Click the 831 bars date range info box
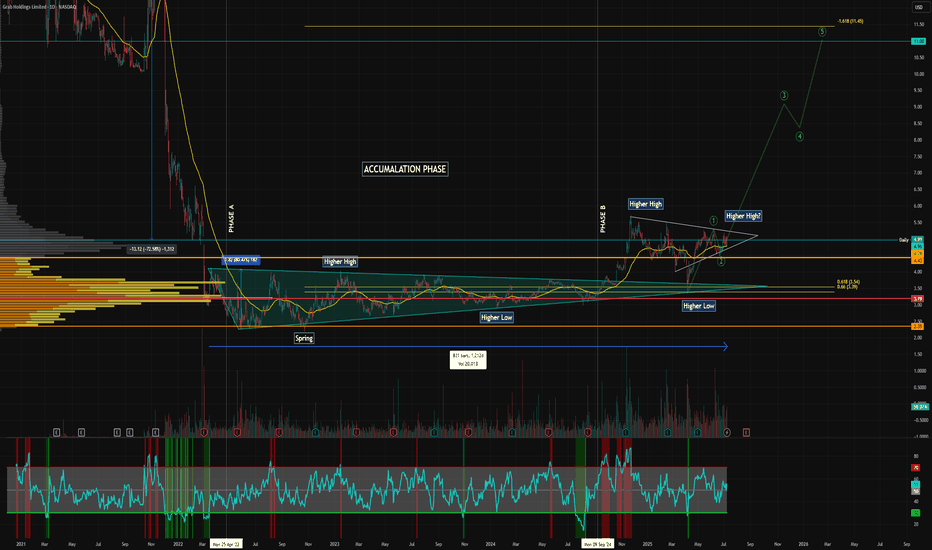Screen dimensions: 932x550 tap(468, 359)
